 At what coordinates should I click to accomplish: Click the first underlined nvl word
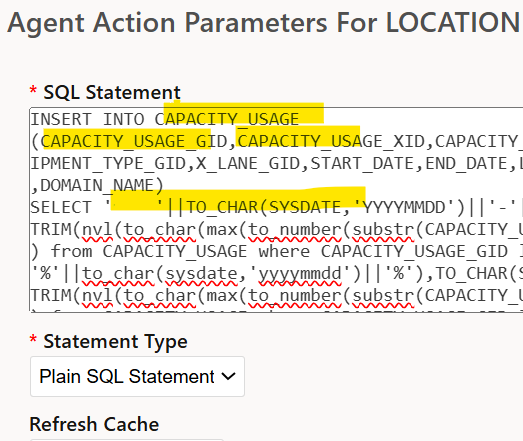tap(97, 230)
